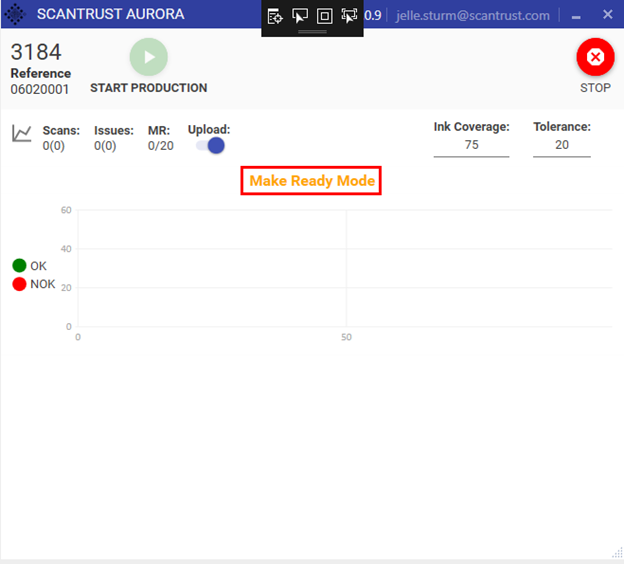The height and width of the screenshot is (564, 625).
Task: Select the region capture with cursor icon
Action: click(349, 16)
